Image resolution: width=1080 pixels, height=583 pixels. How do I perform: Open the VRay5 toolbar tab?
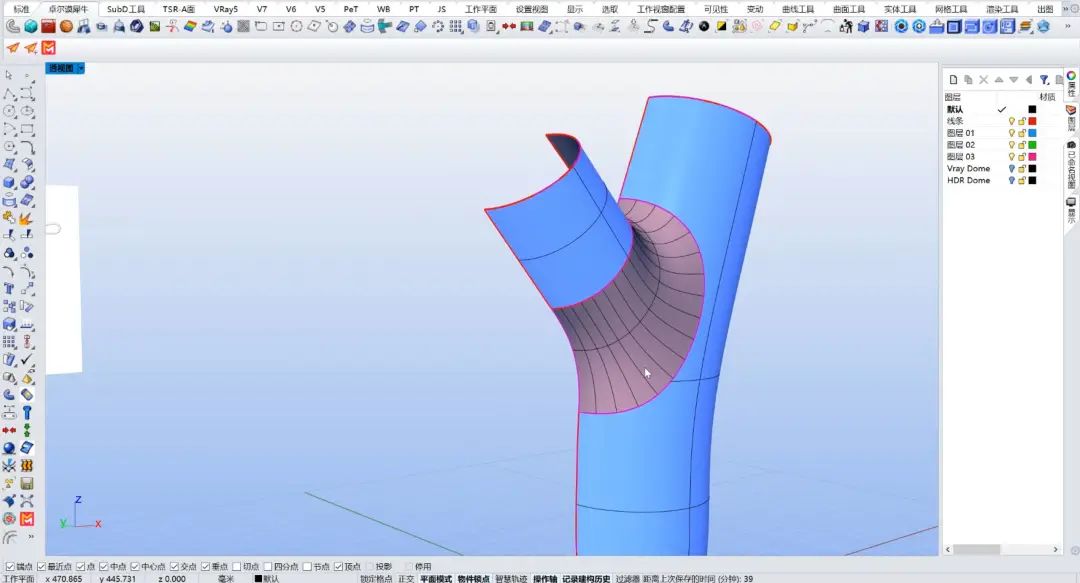[226, 9]
